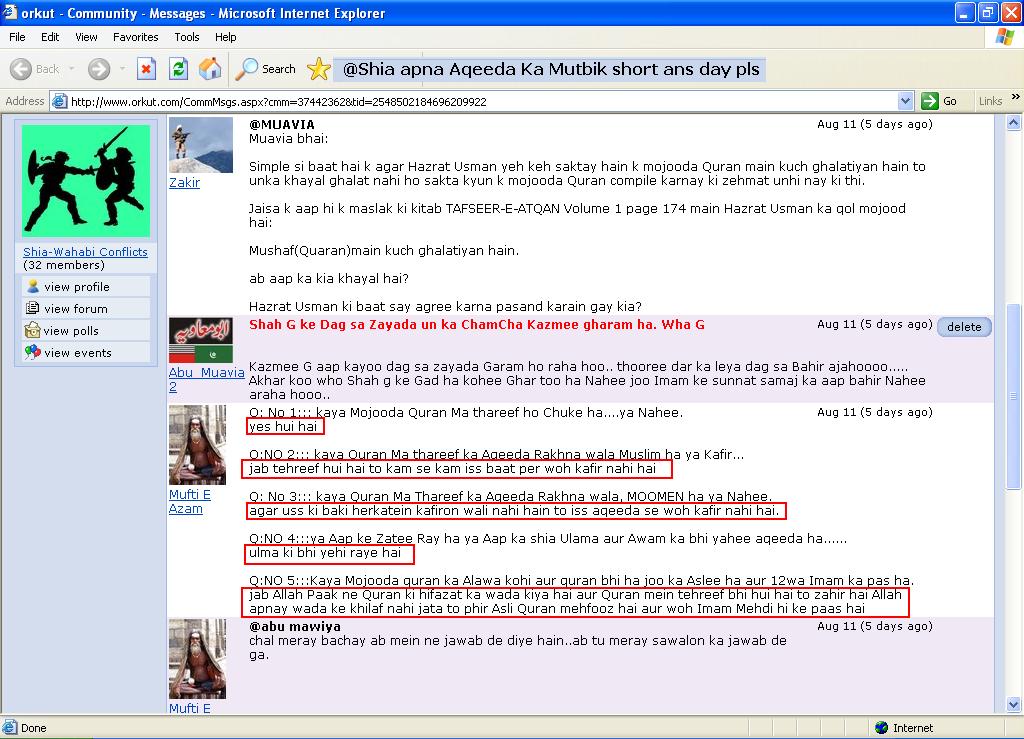
Task: Go to the Home page icon
Action: click(x=210, y=69)
